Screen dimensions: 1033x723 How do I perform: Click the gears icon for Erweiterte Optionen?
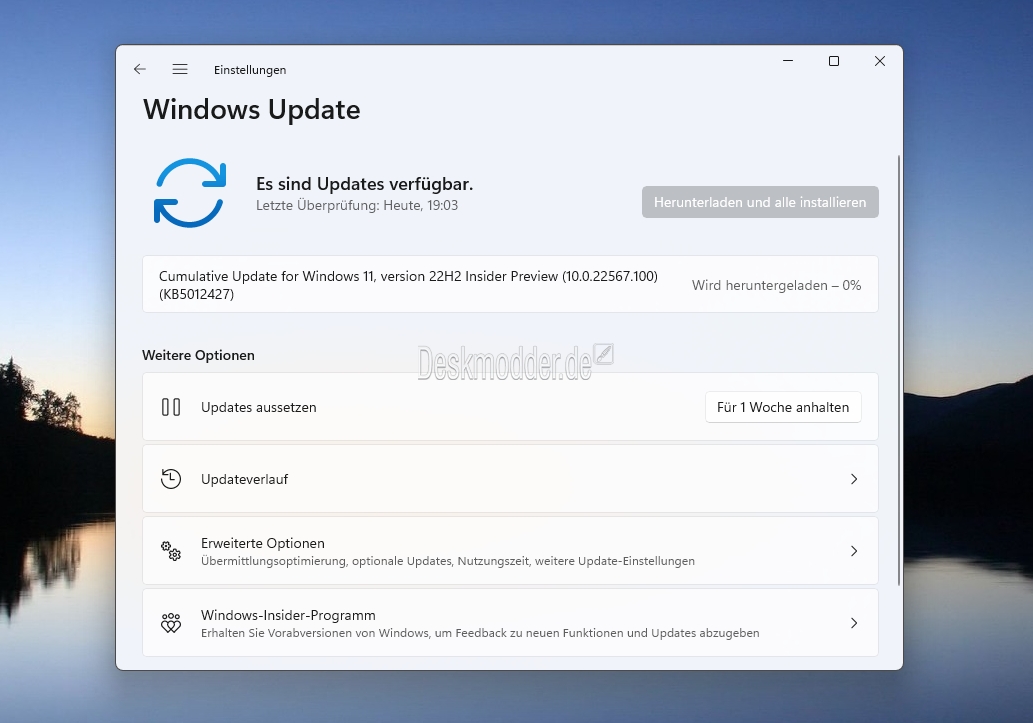pos(171,551)
